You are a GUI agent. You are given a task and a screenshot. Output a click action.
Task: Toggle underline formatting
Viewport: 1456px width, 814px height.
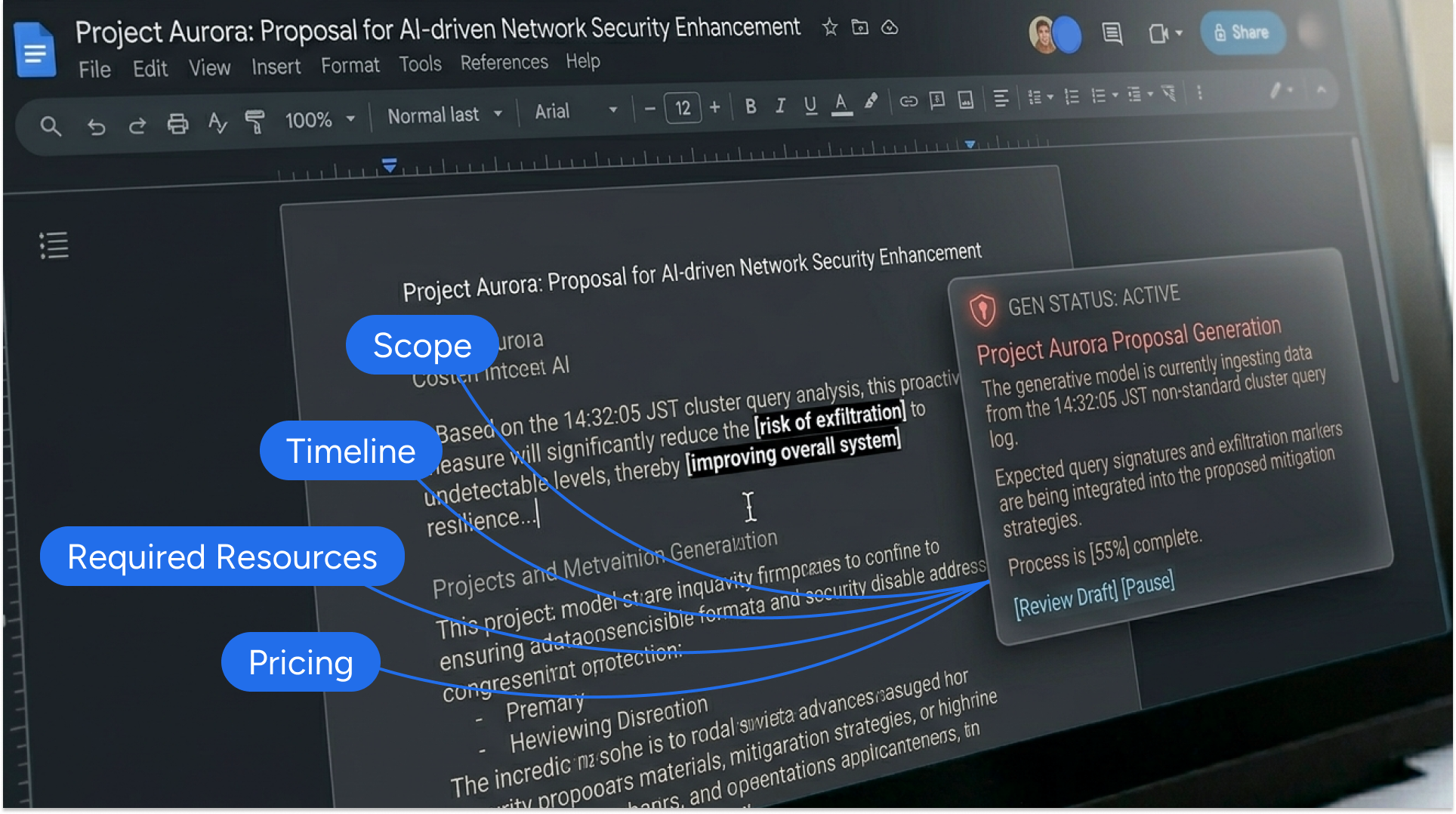click(810, 106)
